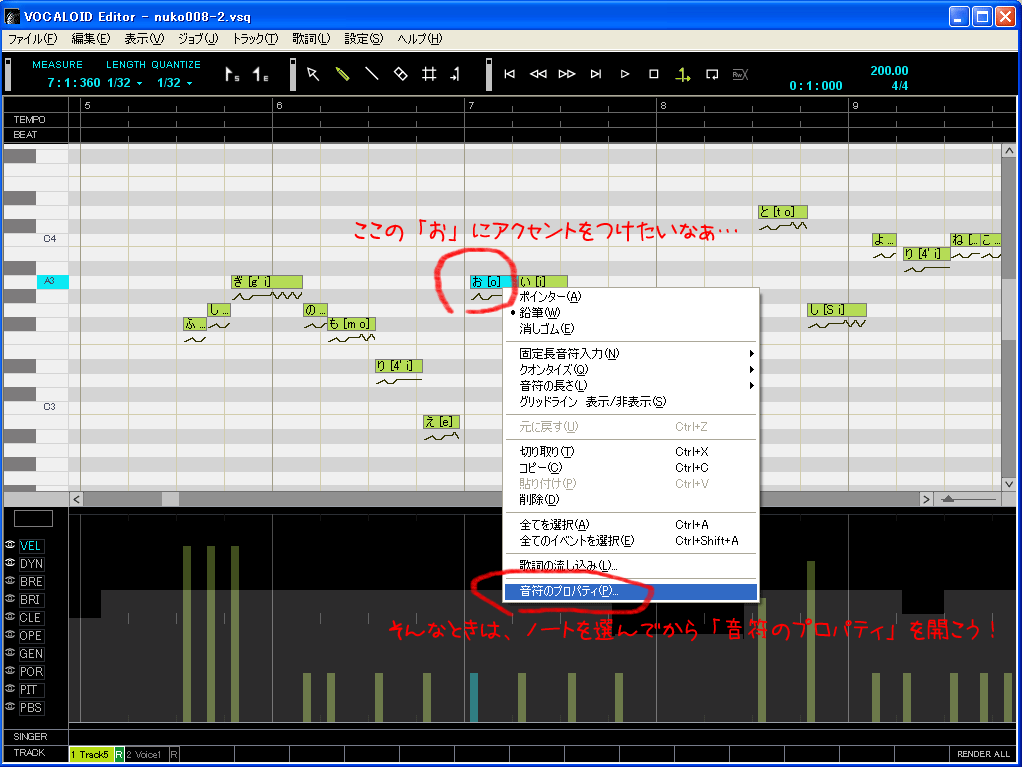1022x767 pixels.
Task: Toggle the yellow auto-scroll icon
Action: (x=682, y=75)
